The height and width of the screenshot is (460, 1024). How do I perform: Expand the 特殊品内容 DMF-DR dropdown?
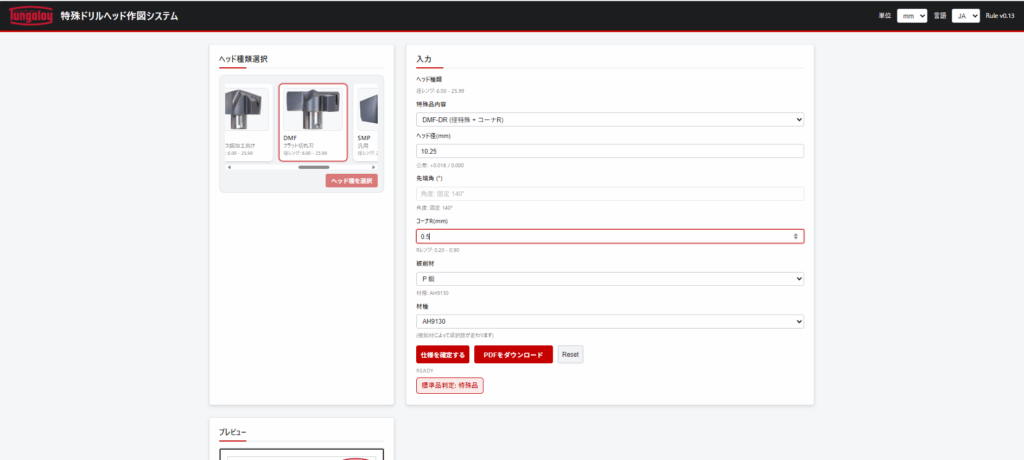click(x=610, y=120)
